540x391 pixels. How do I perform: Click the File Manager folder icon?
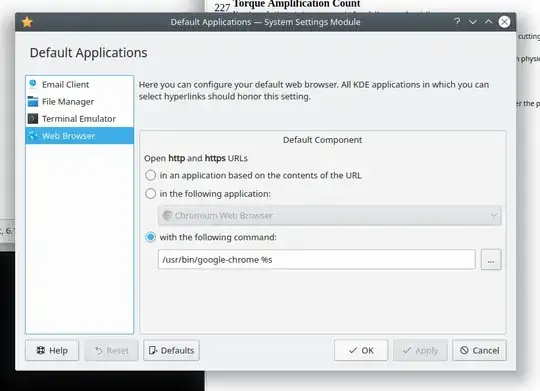33,101
